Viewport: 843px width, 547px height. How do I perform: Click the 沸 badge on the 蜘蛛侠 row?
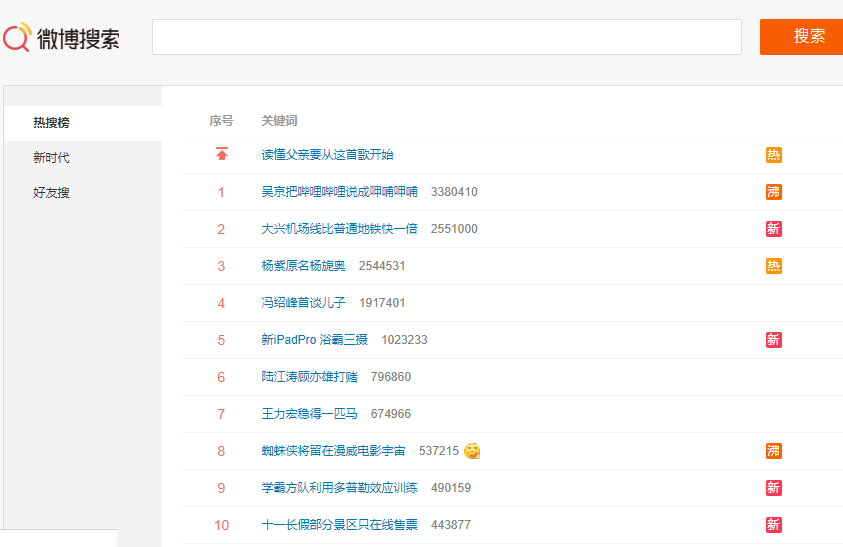[773, 451]
